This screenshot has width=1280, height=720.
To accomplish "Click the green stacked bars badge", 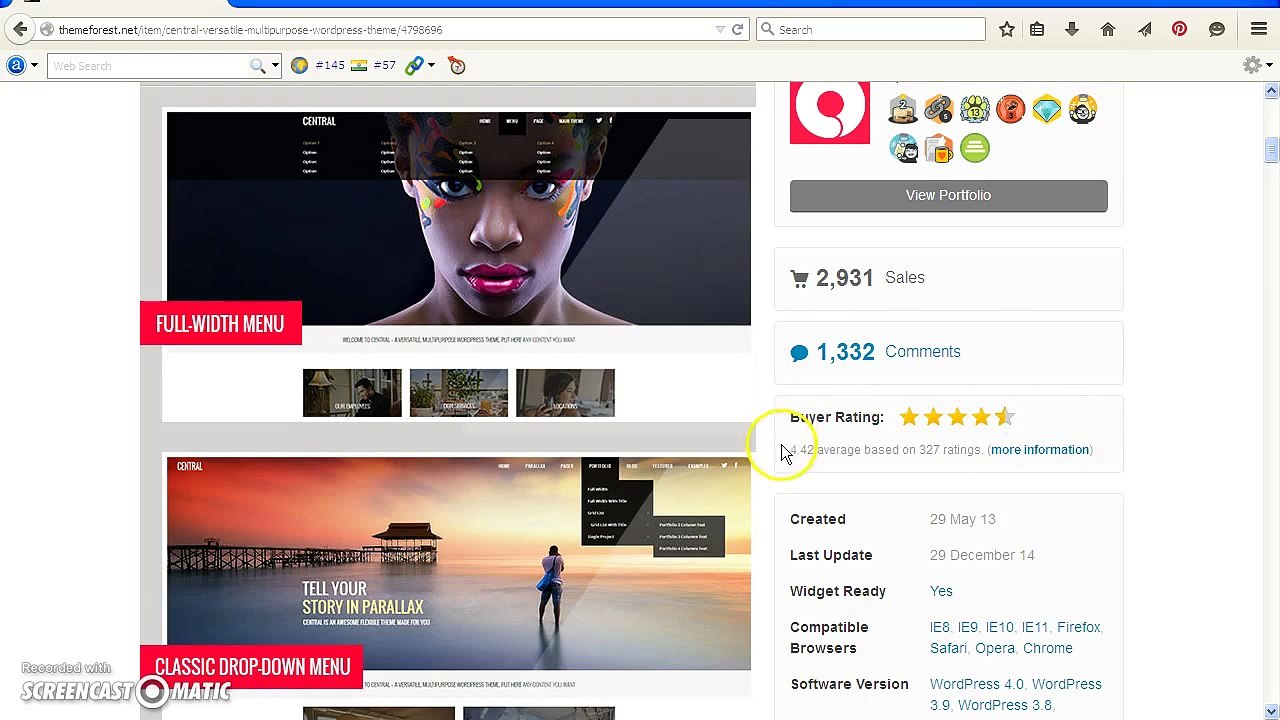I will [x=975, y=148].
